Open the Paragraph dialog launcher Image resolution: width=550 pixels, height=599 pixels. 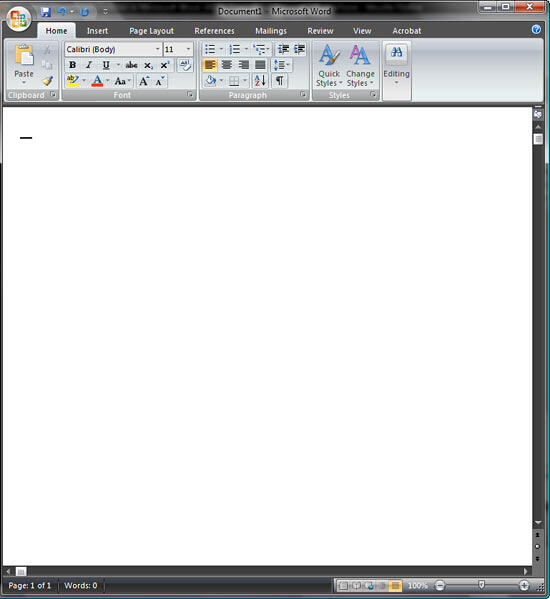[x=303, y=94]
